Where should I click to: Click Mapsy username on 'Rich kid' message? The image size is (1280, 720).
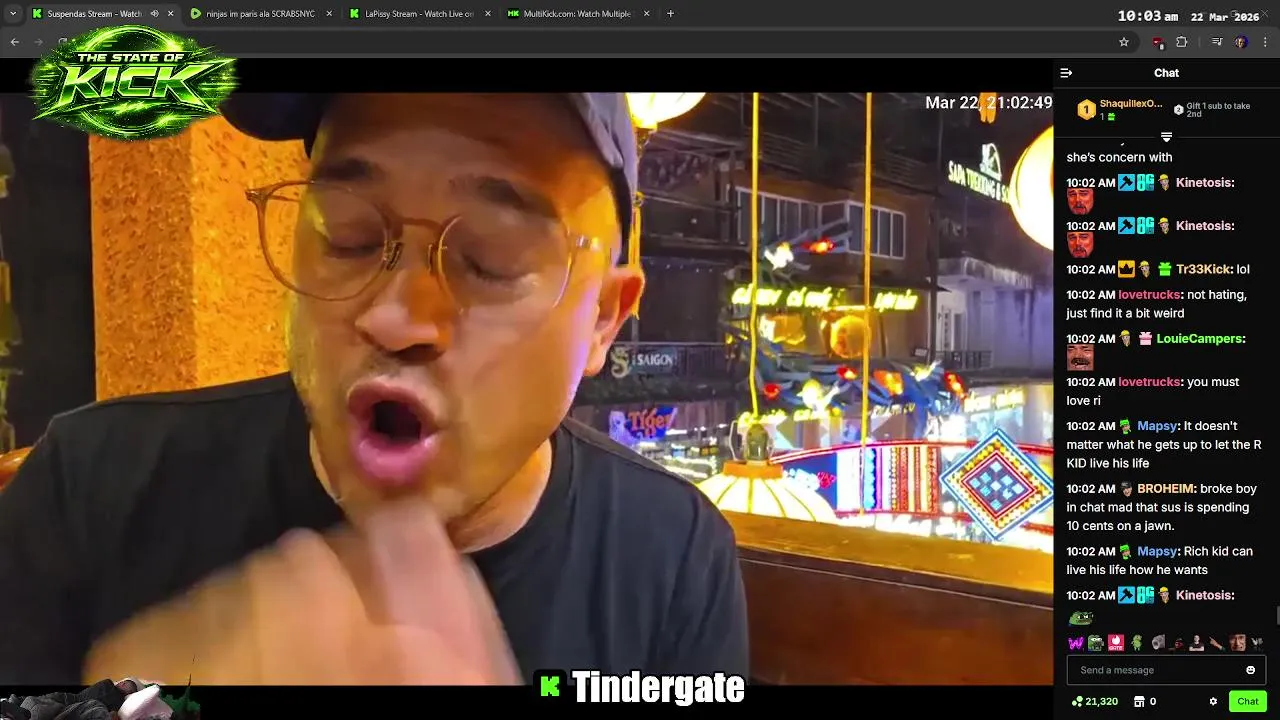(x=1157, y=551)
